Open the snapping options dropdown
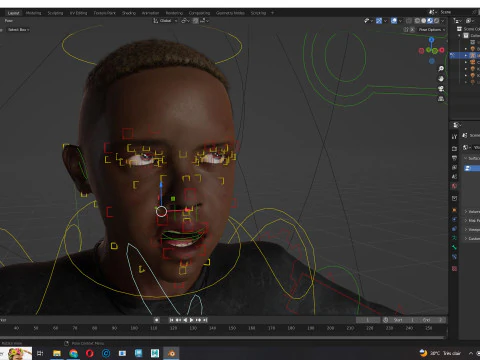 coord(204,21)
